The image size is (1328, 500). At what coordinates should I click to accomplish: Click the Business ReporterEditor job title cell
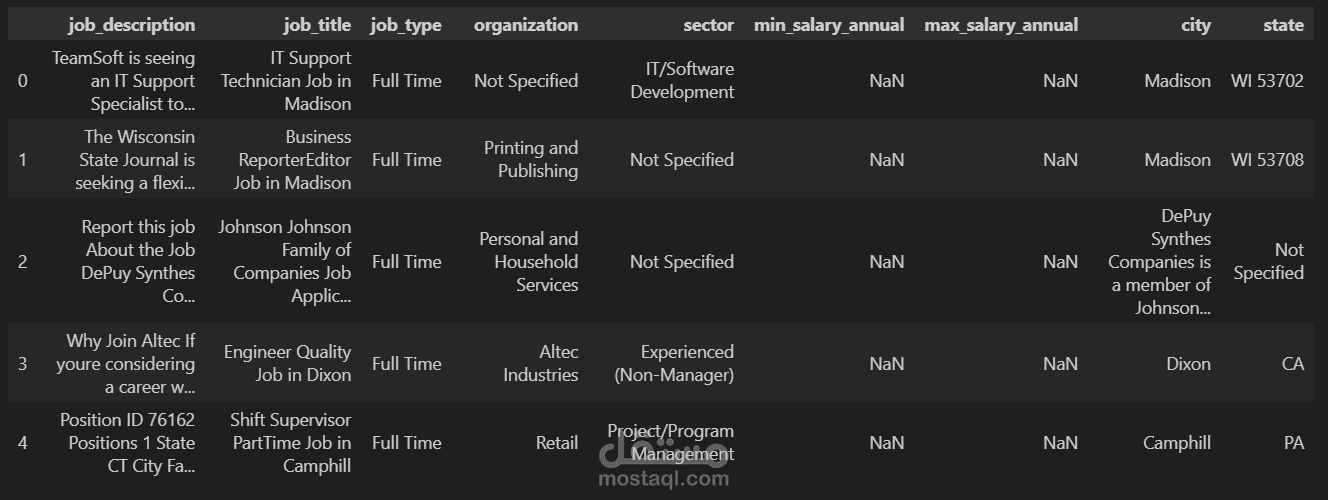pyautogui.click(x=293, y=160)
